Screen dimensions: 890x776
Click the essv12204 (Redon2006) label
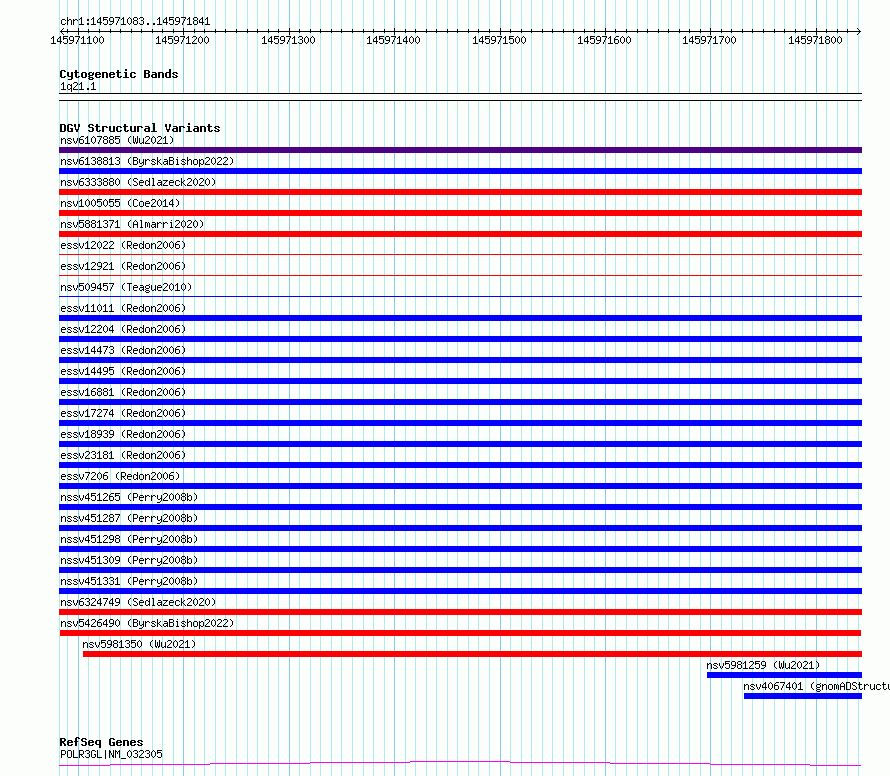pyautogui.click(x=123, y=329)
